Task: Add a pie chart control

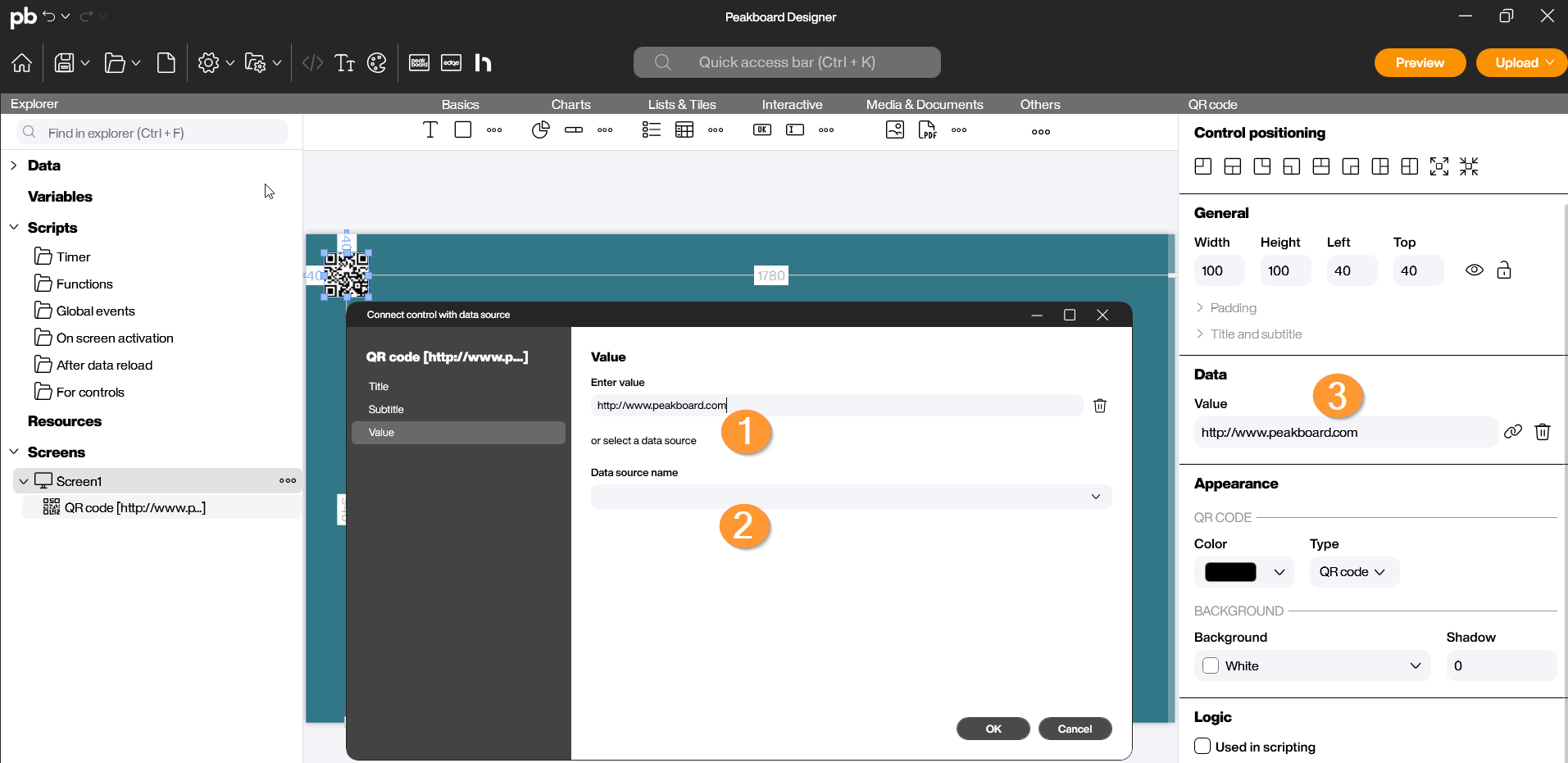Action: click(540, 130)
